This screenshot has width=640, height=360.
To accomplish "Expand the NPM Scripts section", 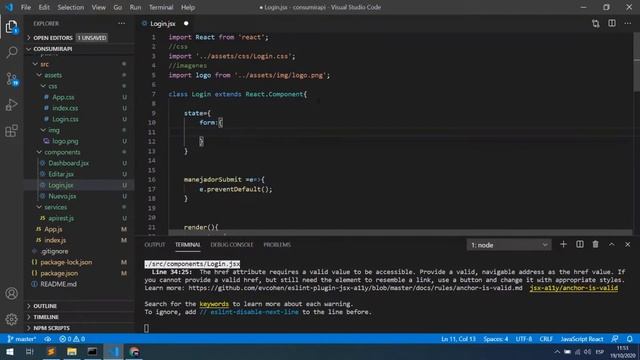I will (80, 328).
